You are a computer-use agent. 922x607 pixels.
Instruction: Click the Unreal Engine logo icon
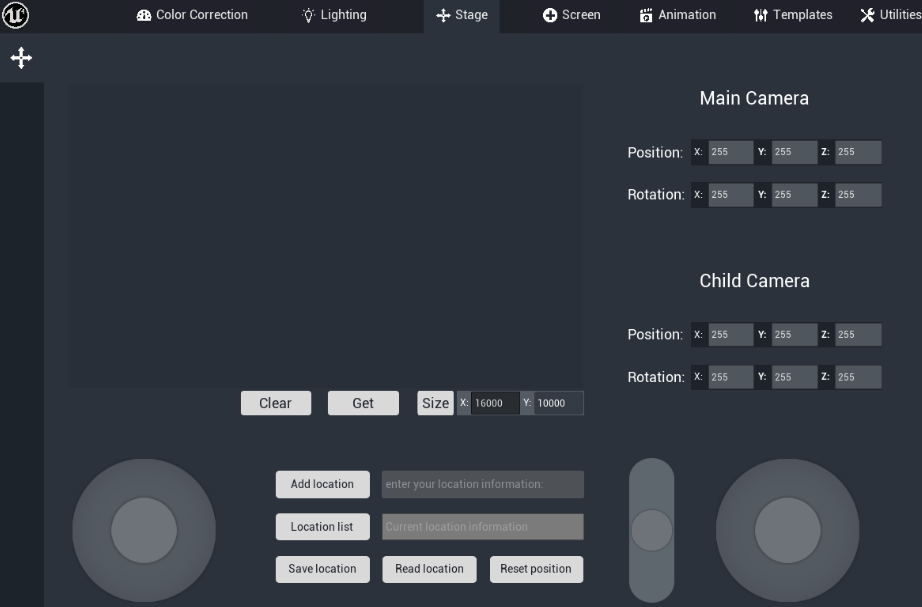pyautogui.click(x=15, y=15)
